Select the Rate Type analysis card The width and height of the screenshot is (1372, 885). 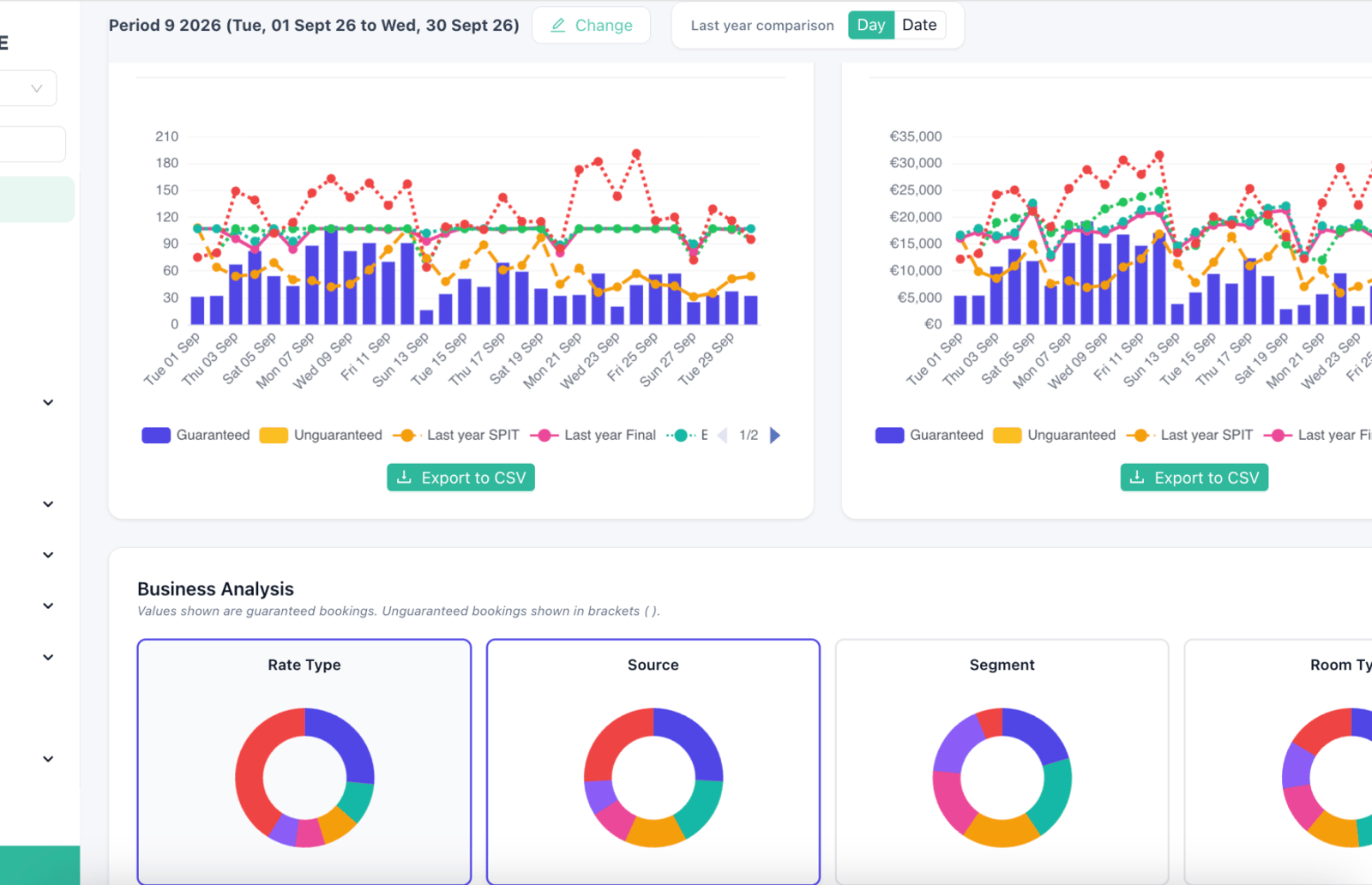tap(304, 762)
